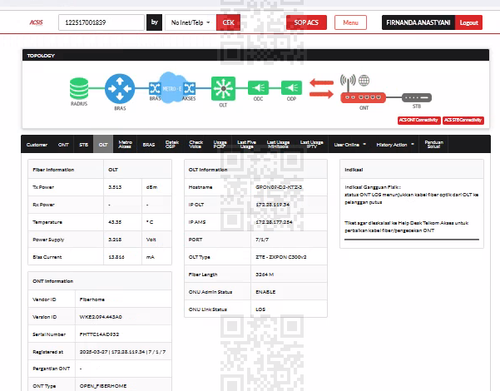
Task: Click the ODC splitter icon
Action: coord(258,88)
